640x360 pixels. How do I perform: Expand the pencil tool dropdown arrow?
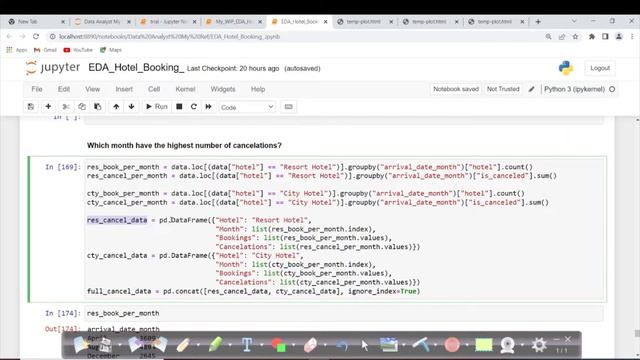(x=198, y=345)
